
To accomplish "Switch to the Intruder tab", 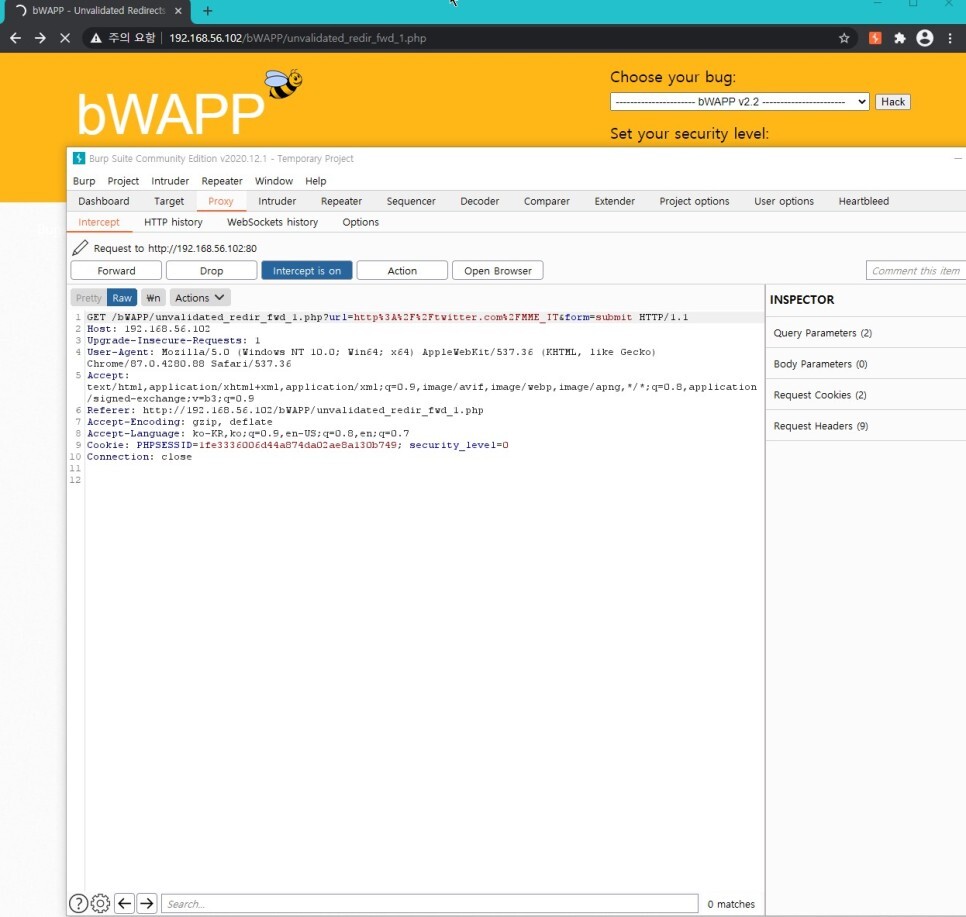I will point(277,201).
